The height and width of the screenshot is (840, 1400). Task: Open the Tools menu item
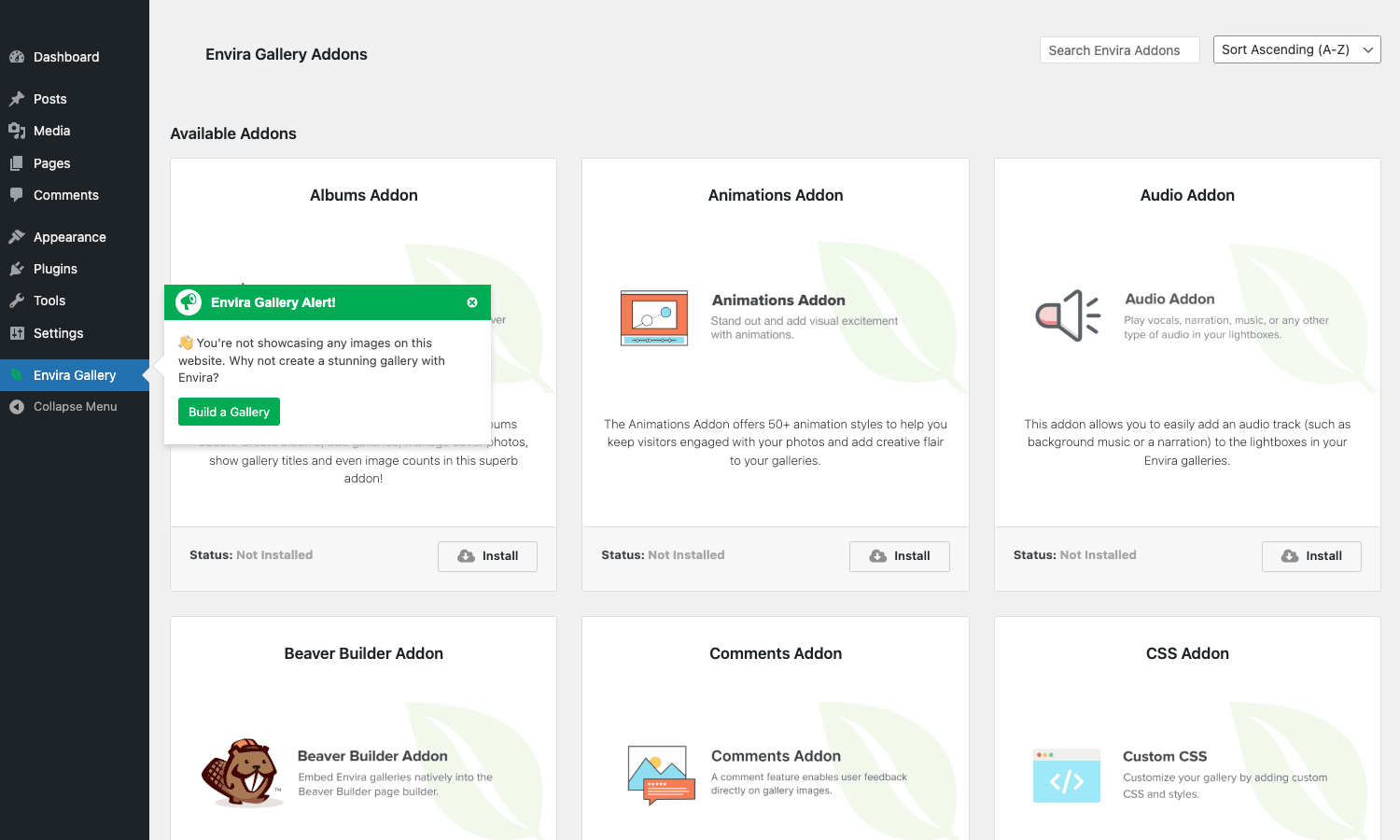pyautogui.click(x=75, y=301)
